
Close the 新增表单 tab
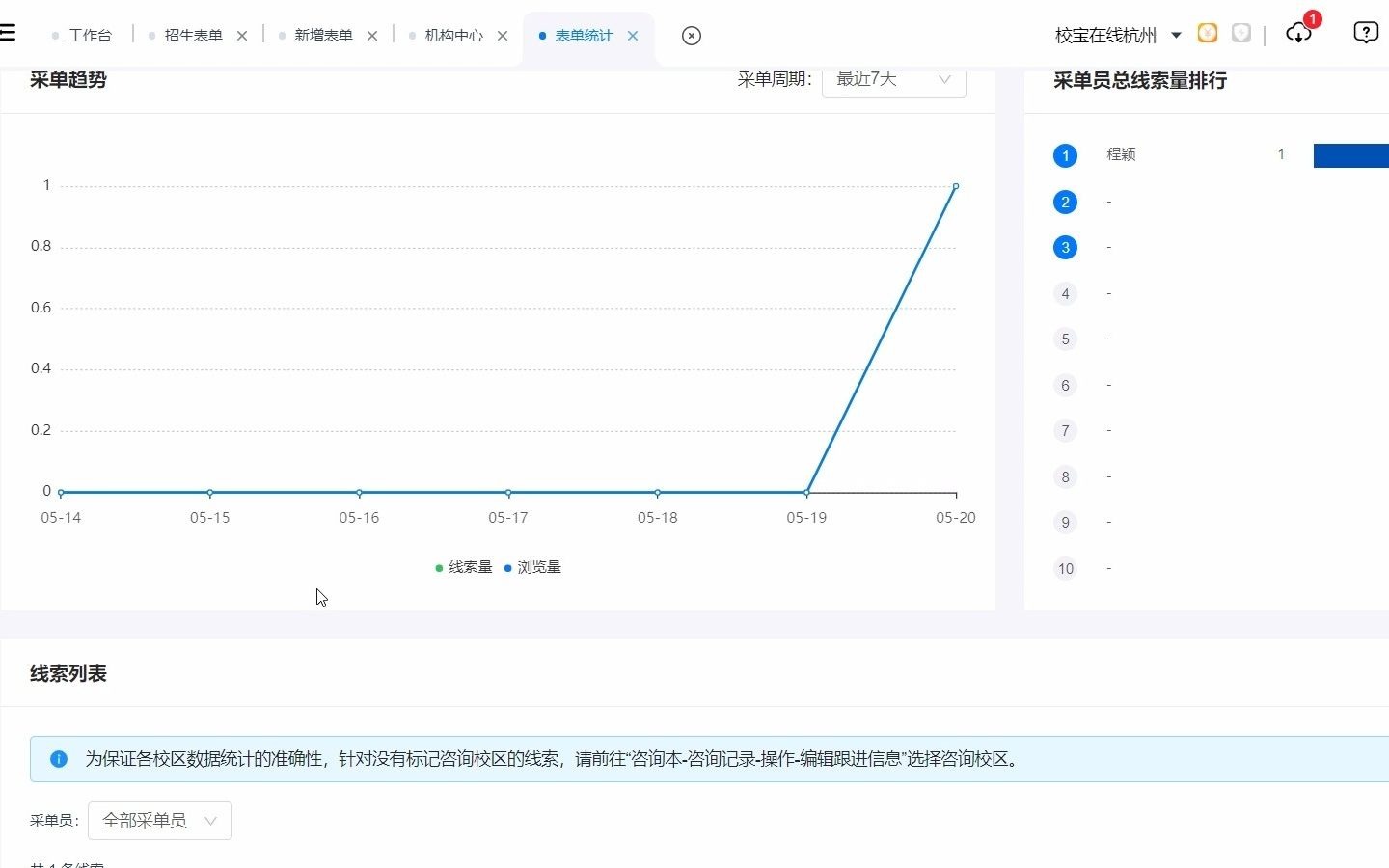[x=372, y=36]
